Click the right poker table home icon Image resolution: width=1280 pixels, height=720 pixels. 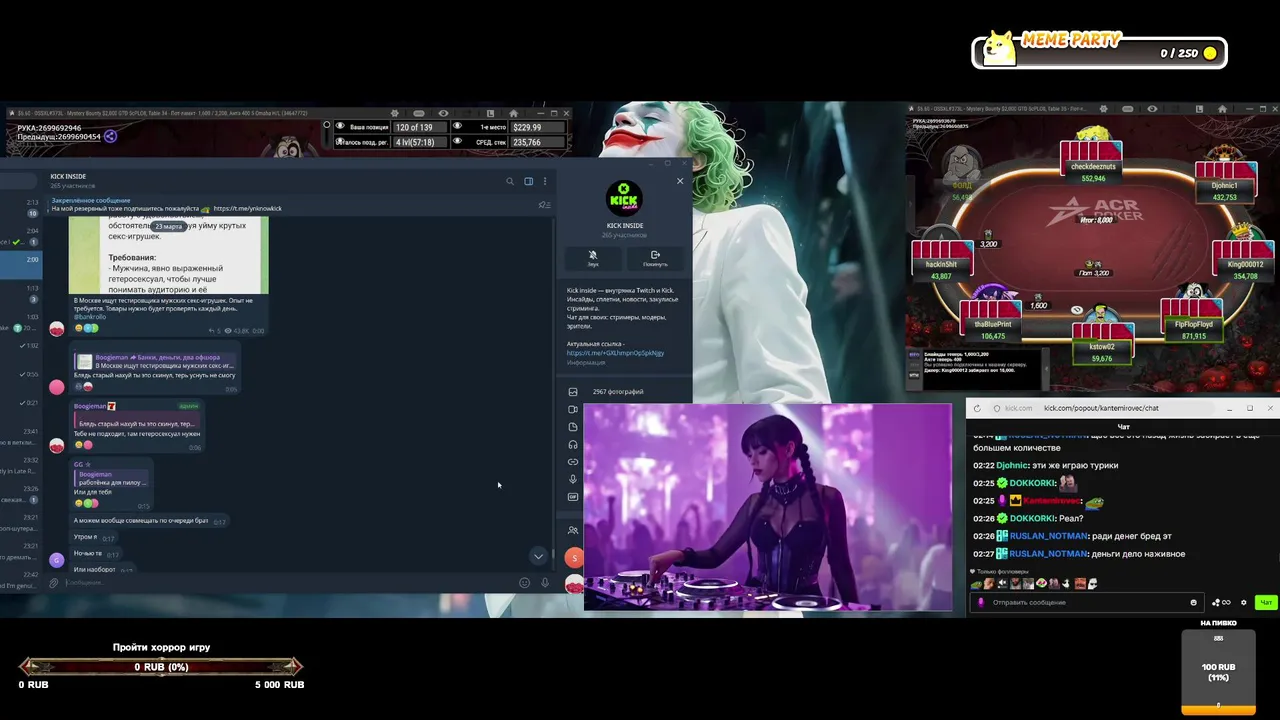(x=1222, y=108)
